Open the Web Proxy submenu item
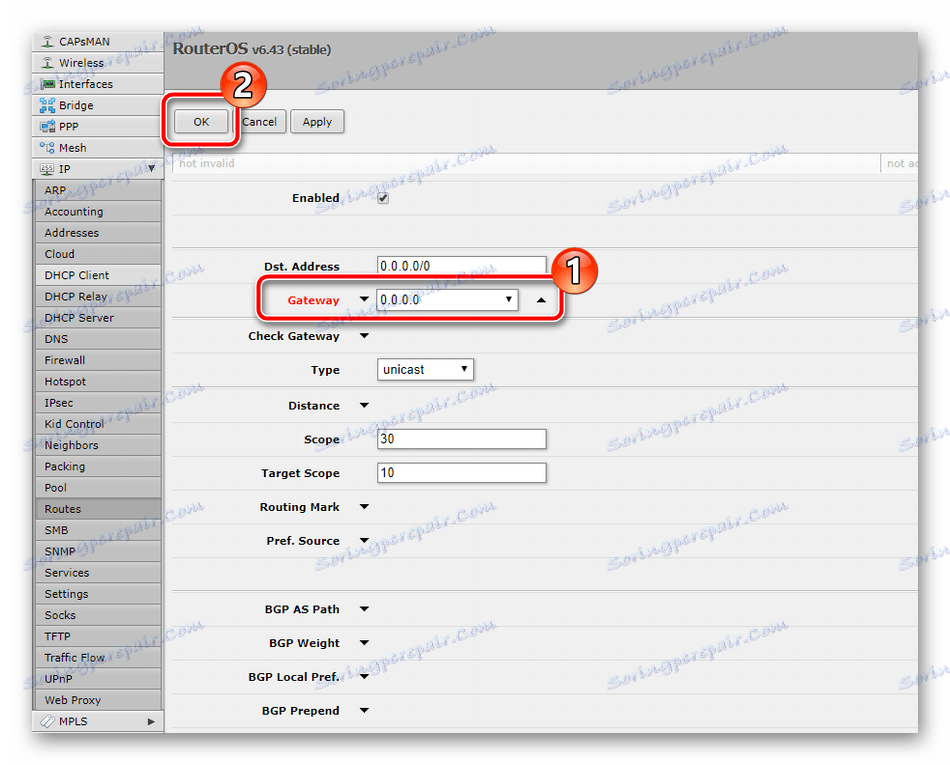This screenshot has width=950, height=765. click(x=99, y=700)
